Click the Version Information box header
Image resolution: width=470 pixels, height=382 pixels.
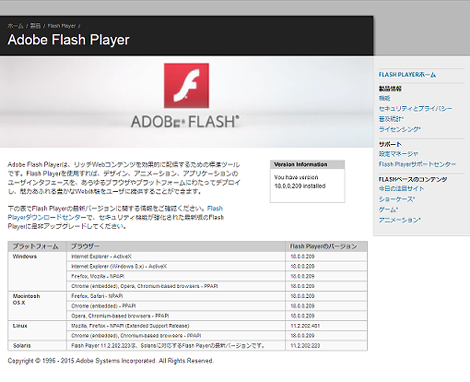pyautogui.click(x=307, y=164)
